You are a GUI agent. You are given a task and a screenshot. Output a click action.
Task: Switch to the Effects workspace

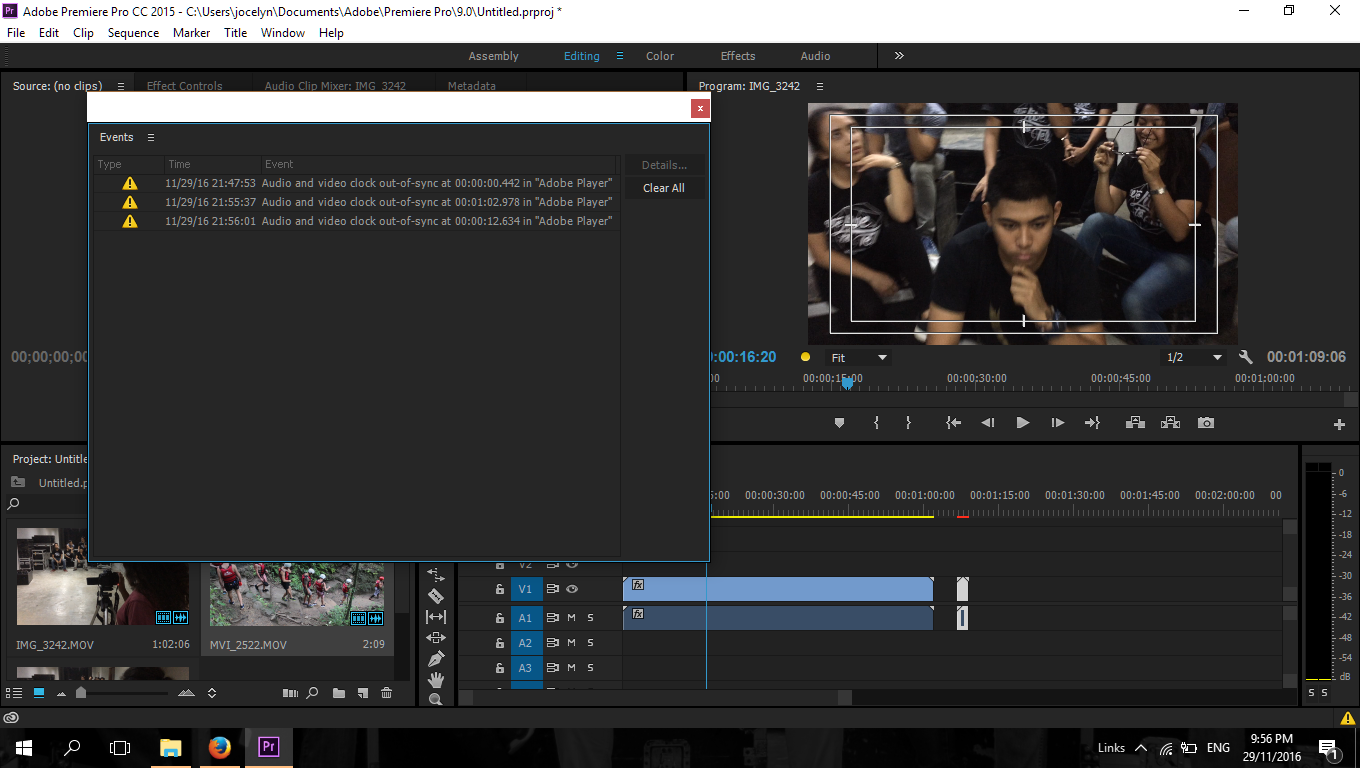[738, 56]
